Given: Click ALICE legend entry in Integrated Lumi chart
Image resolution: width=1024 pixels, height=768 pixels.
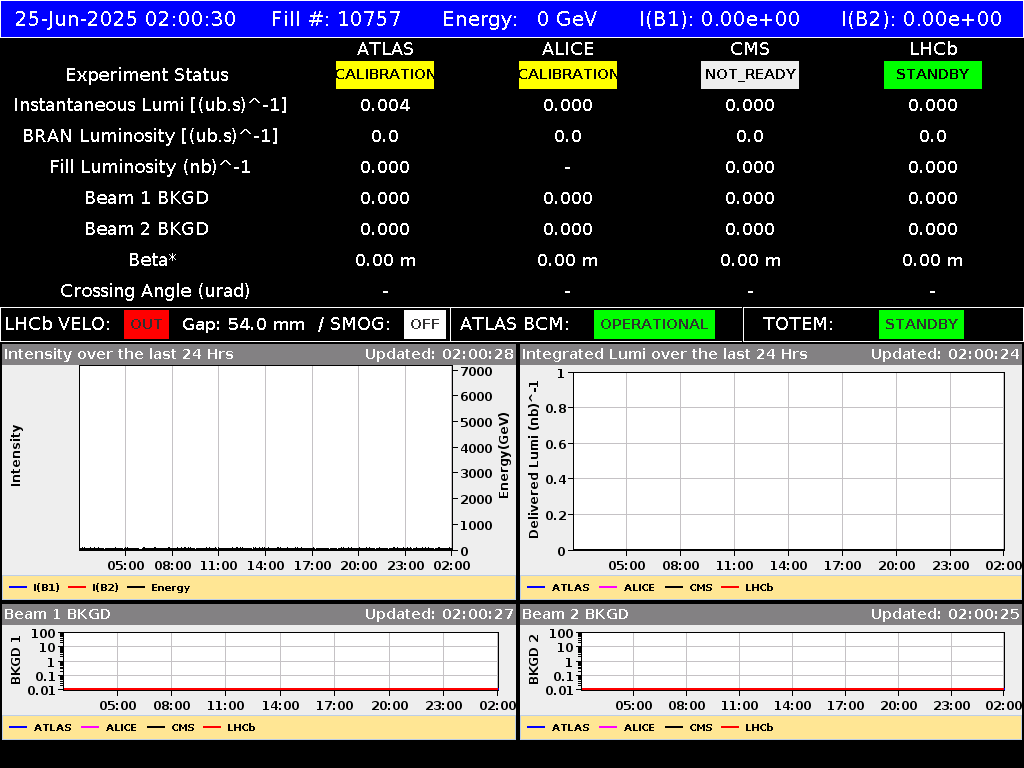Looking at the screenshot, I should tap(626, 588).
